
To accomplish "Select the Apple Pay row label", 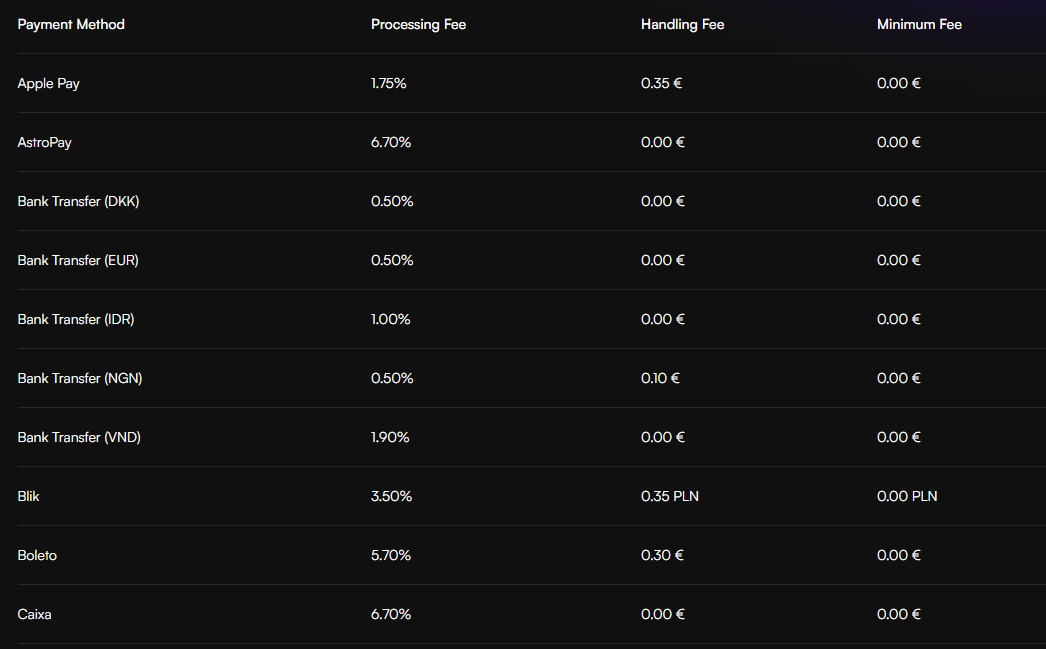I will click(48, 83).
